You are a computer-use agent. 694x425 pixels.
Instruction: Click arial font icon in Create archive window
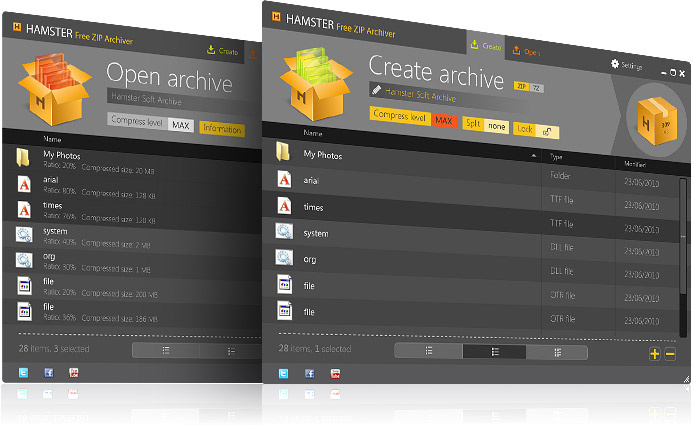tap(284, 178)
